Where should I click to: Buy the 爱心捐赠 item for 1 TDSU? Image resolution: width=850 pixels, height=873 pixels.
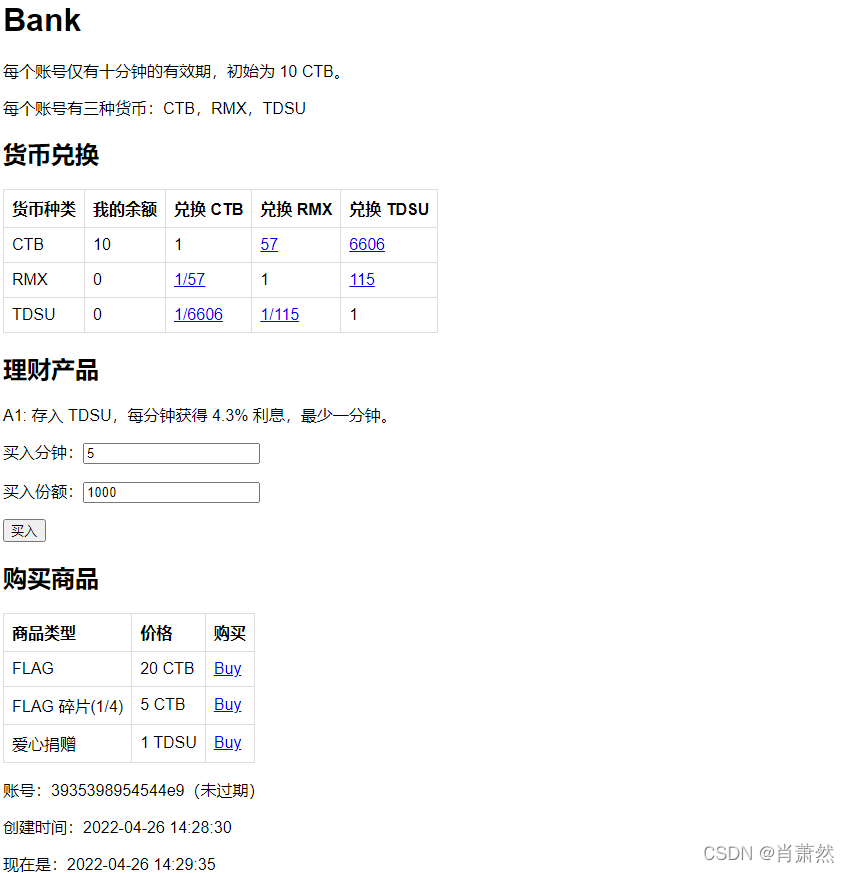228,743
